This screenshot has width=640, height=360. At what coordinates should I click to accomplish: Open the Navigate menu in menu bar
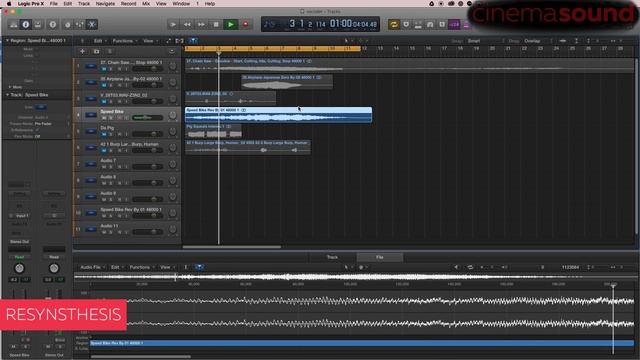105,4
